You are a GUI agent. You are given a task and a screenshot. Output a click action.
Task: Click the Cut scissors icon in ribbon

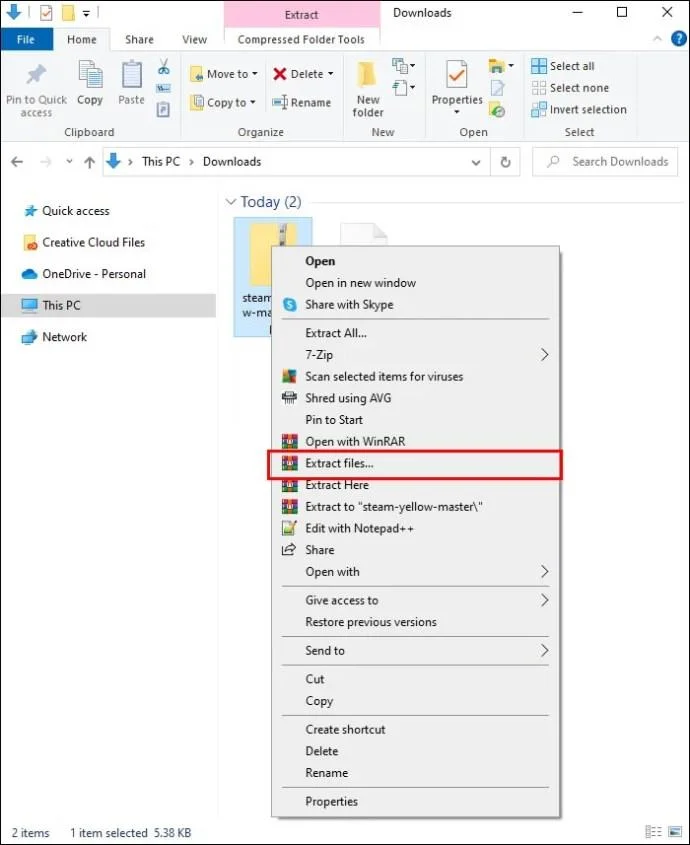(x=163, y=67)
